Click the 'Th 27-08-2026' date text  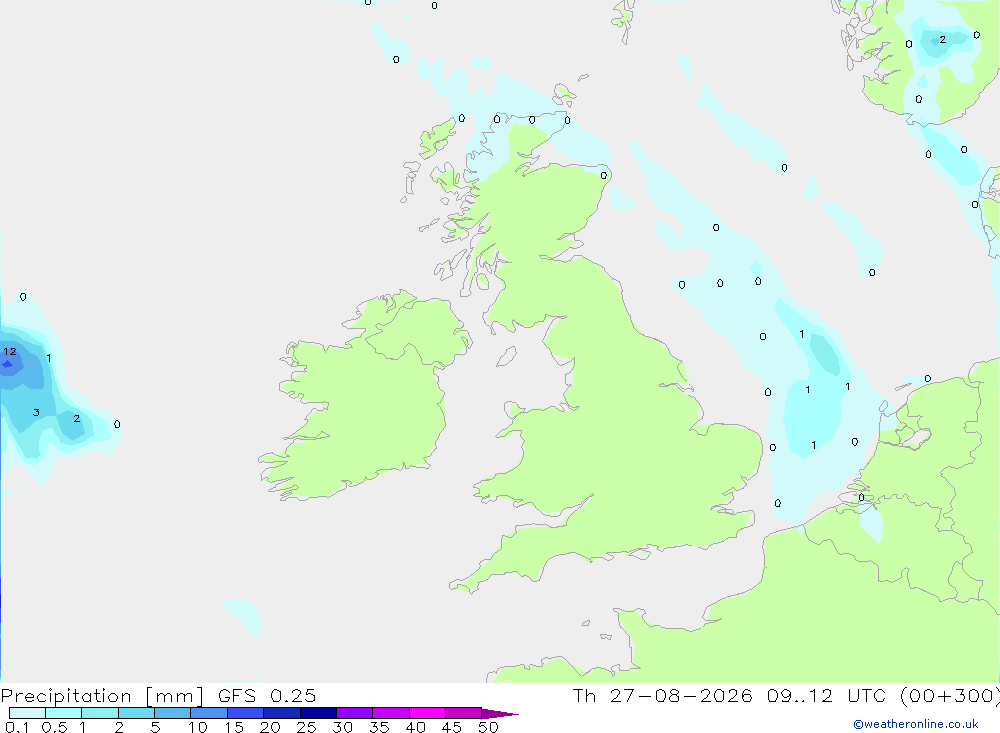tap(663, 695)
